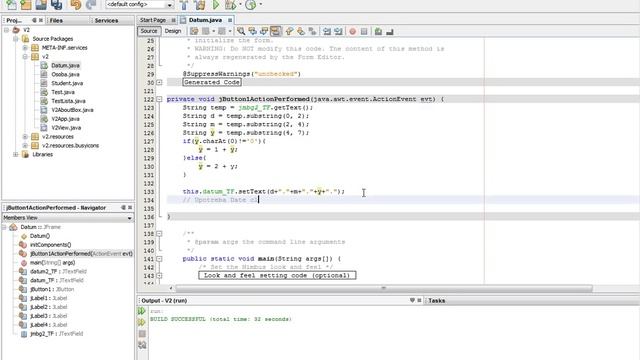
Task: Select V2View.java file
Action: click(x=66, y=128)
